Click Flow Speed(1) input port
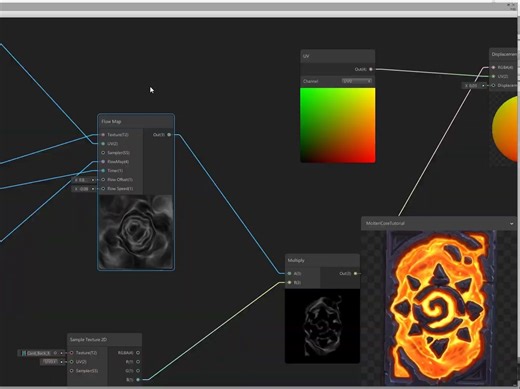Screen dimensions: 520x389 coord(103,189)
